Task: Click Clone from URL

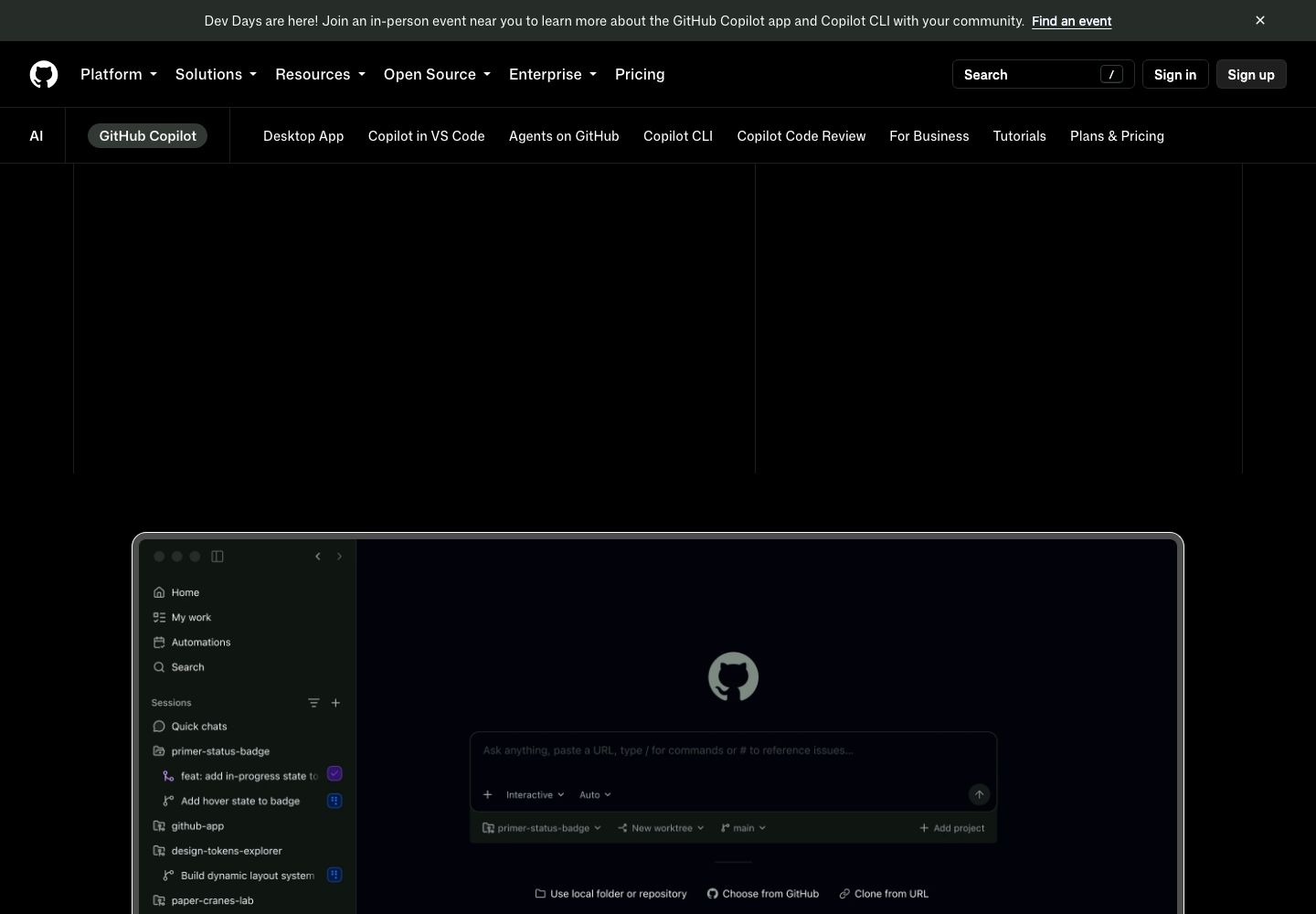Action: (x=884, y=894)
